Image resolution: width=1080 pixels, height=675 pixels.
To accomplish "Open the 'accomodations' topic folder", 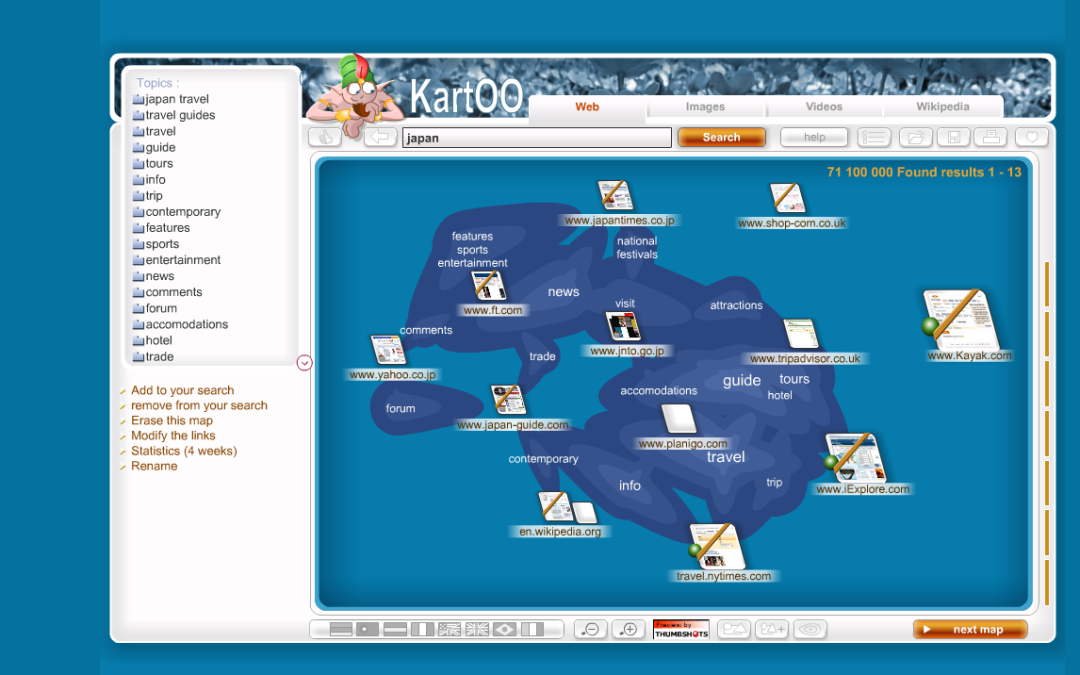I will point(180,324).
